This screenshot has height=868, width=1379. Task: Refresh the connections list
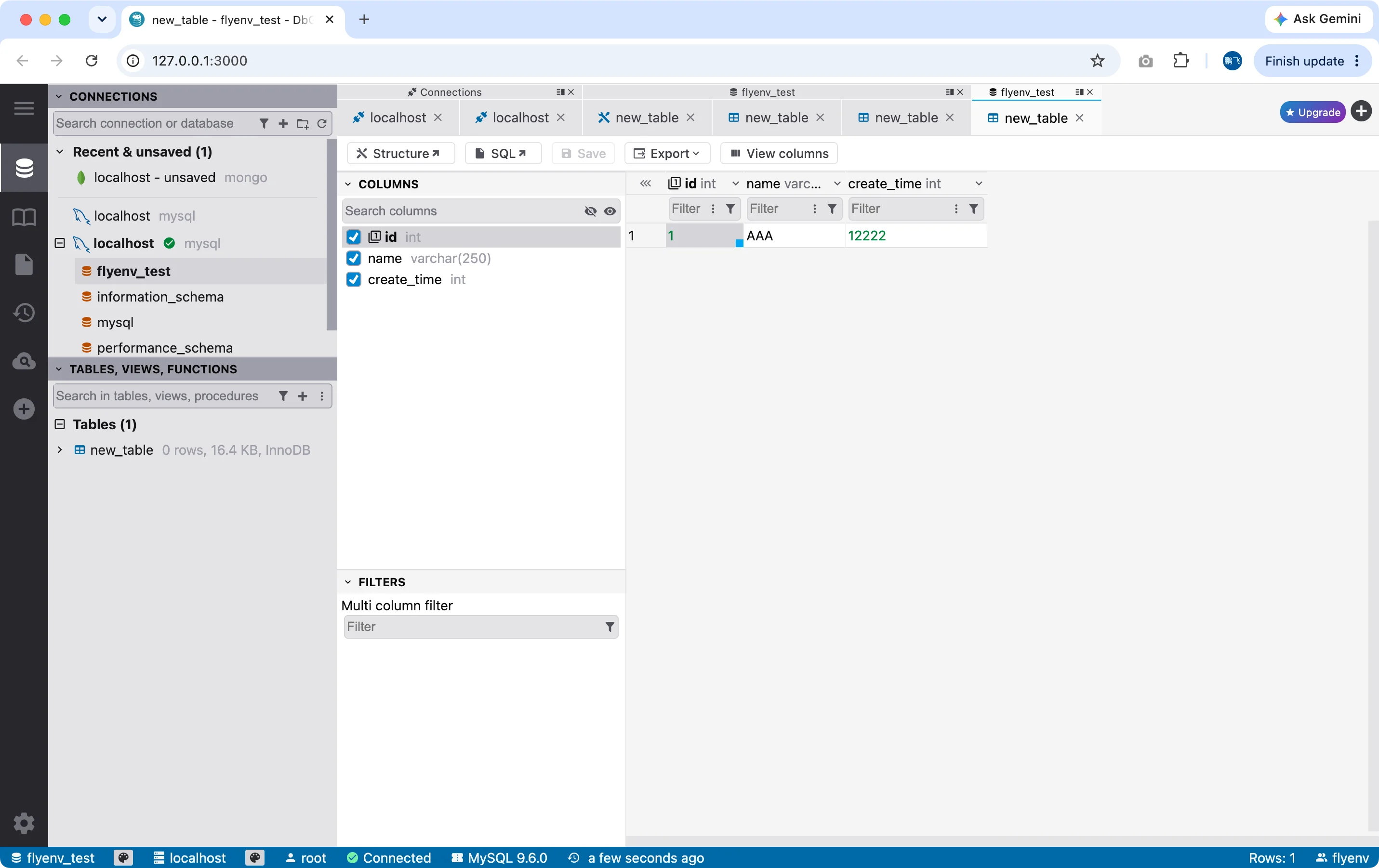click(322, 123)
